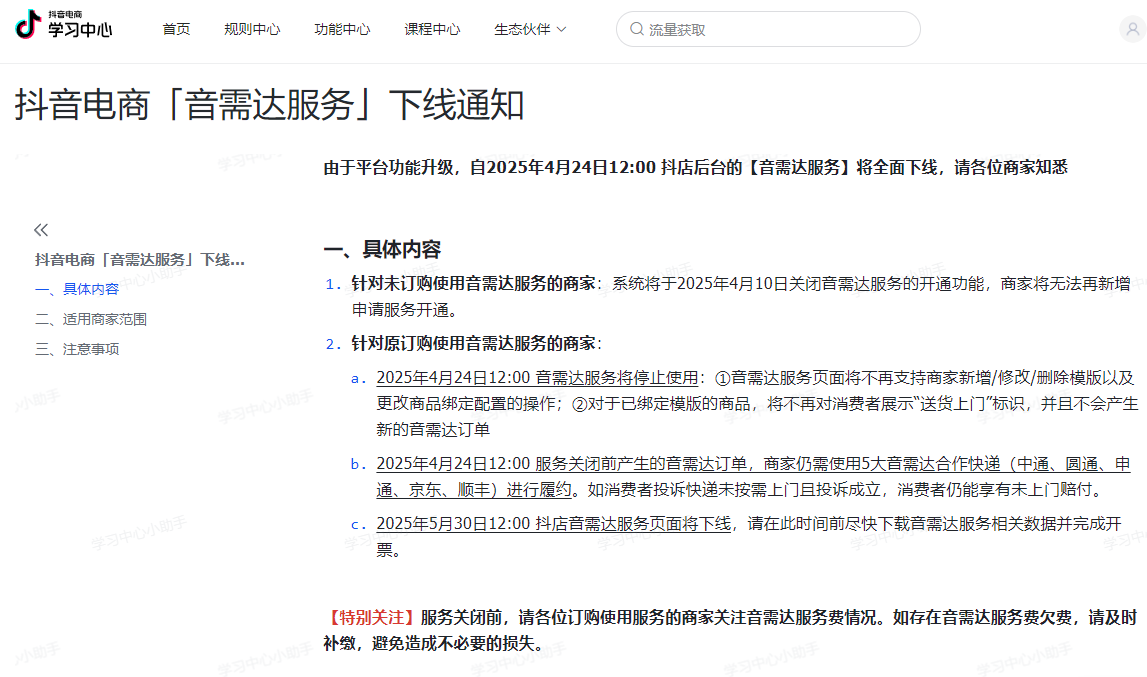The image size is (1147, 677).
Task: Collapse the sidebar with double-chevron icon
Action: 41,230
